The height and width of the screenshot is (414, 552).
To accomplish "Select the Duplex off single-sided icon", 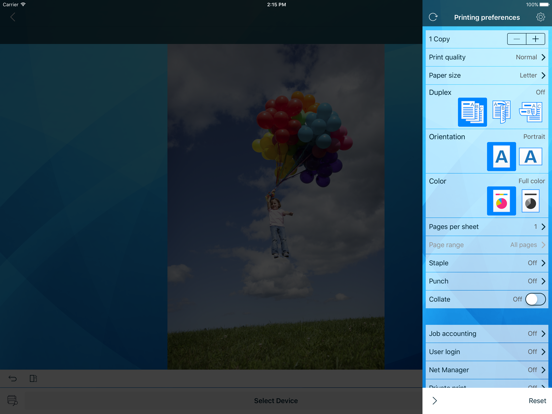I will pos(472,112).
